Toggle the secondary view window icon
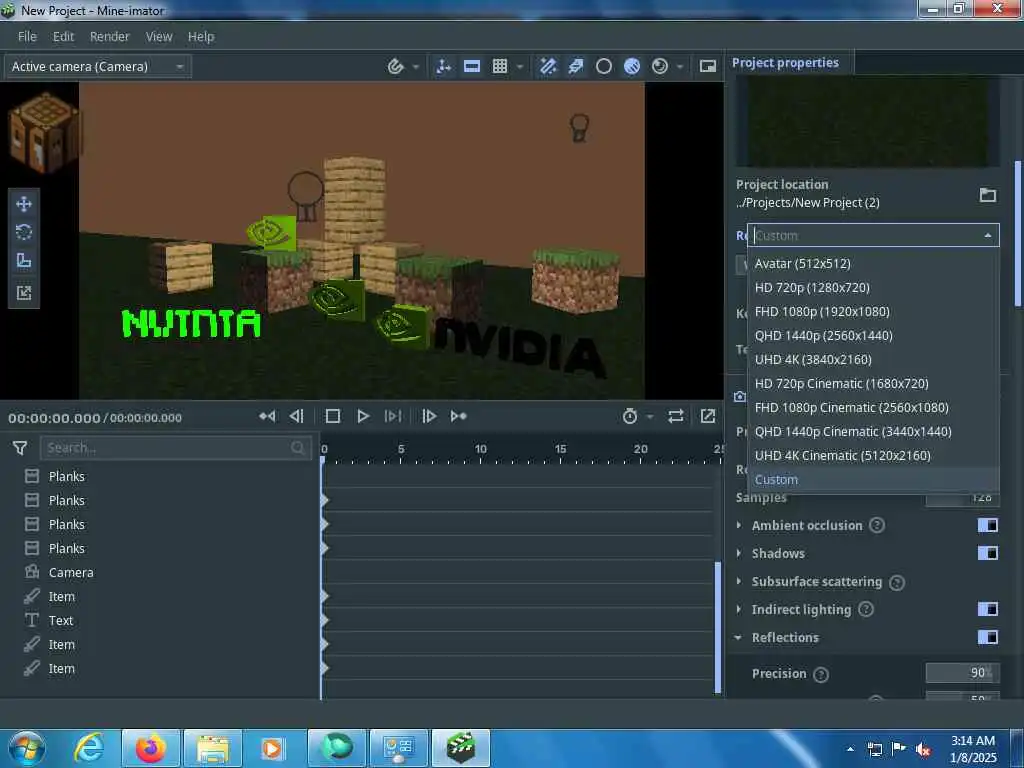This screenshot has height=768, width=1024. pyautogui.click(x=708, y=66)
